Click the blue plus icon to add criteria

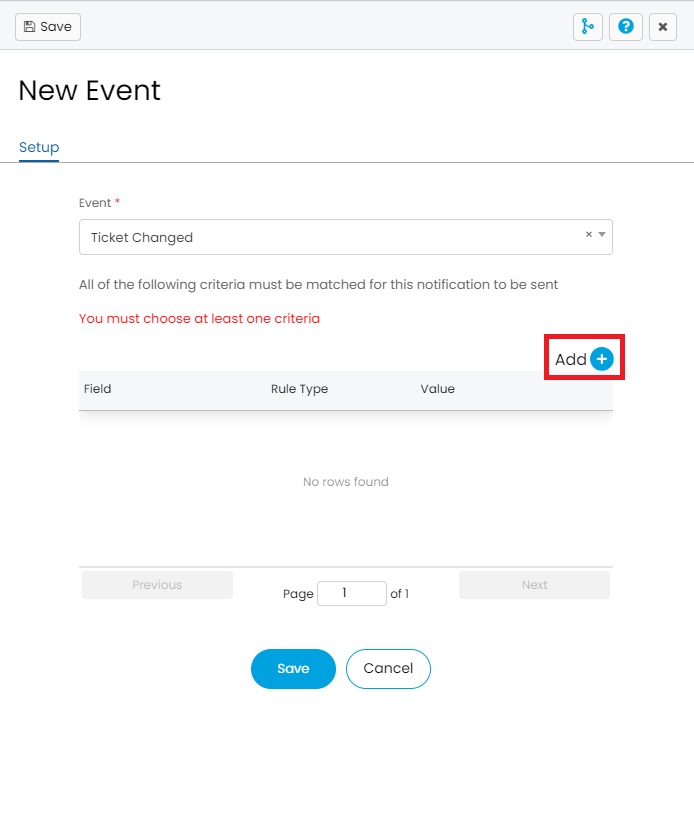(x=601, y=359)
